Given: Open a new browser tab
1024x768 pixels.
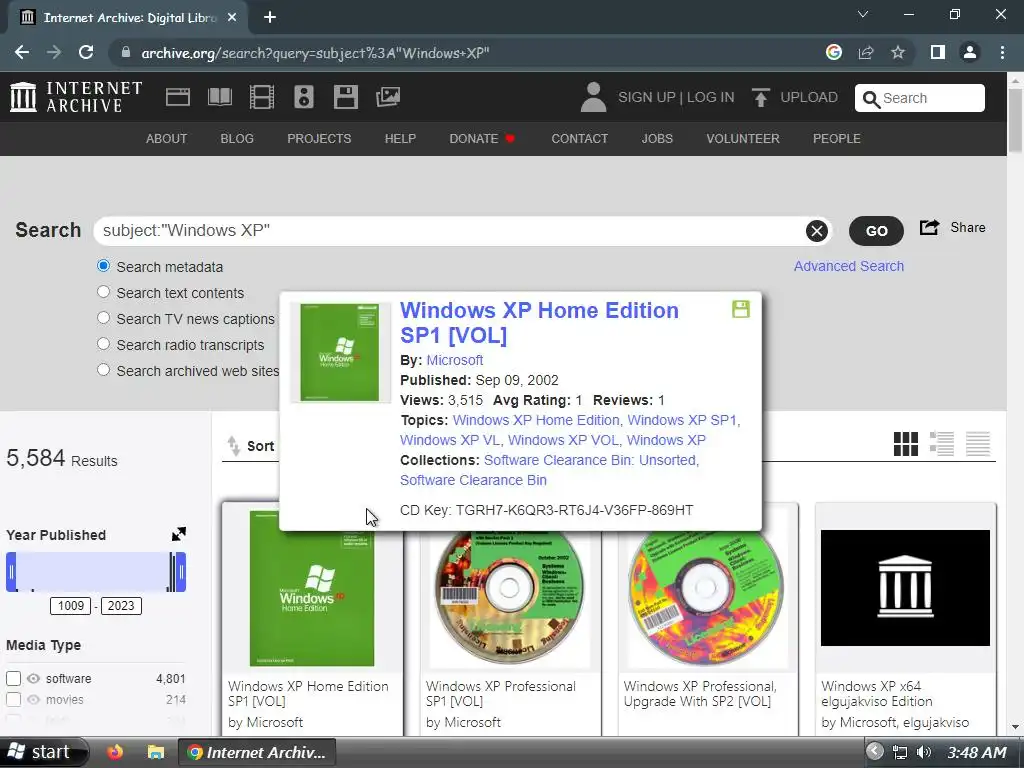Looking at the screenshot, I should tap(270, 18).
